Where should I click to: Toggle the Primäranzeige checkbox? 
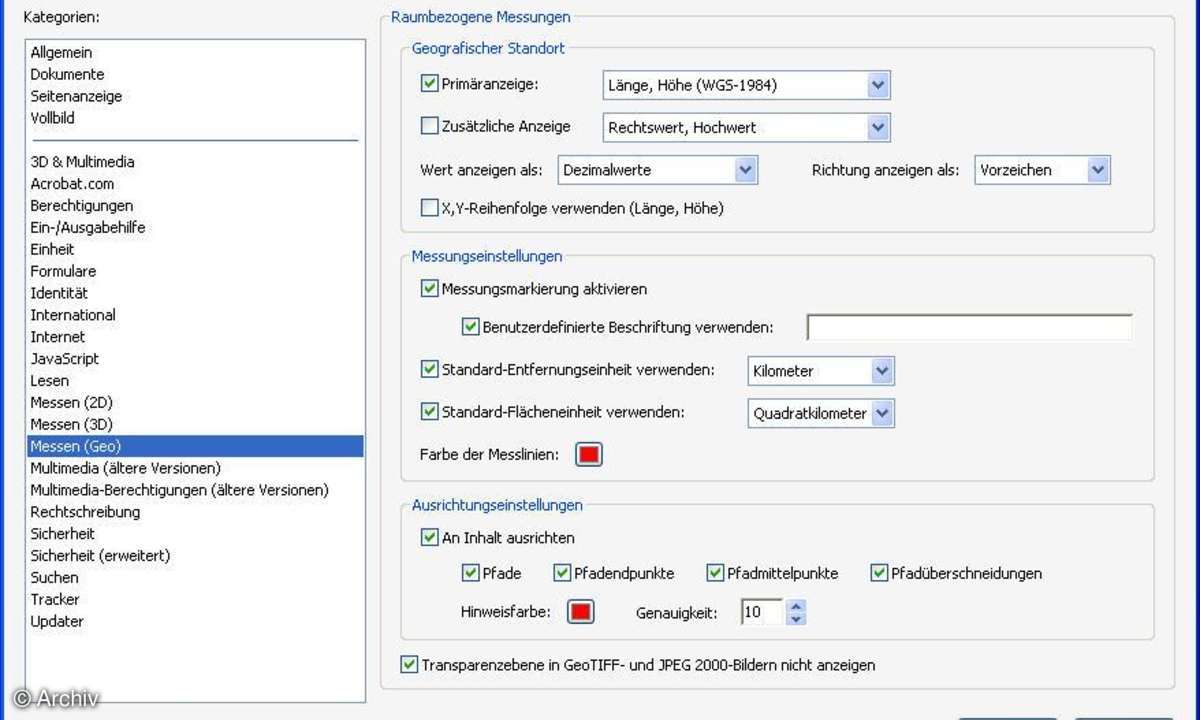click(430, 84)
